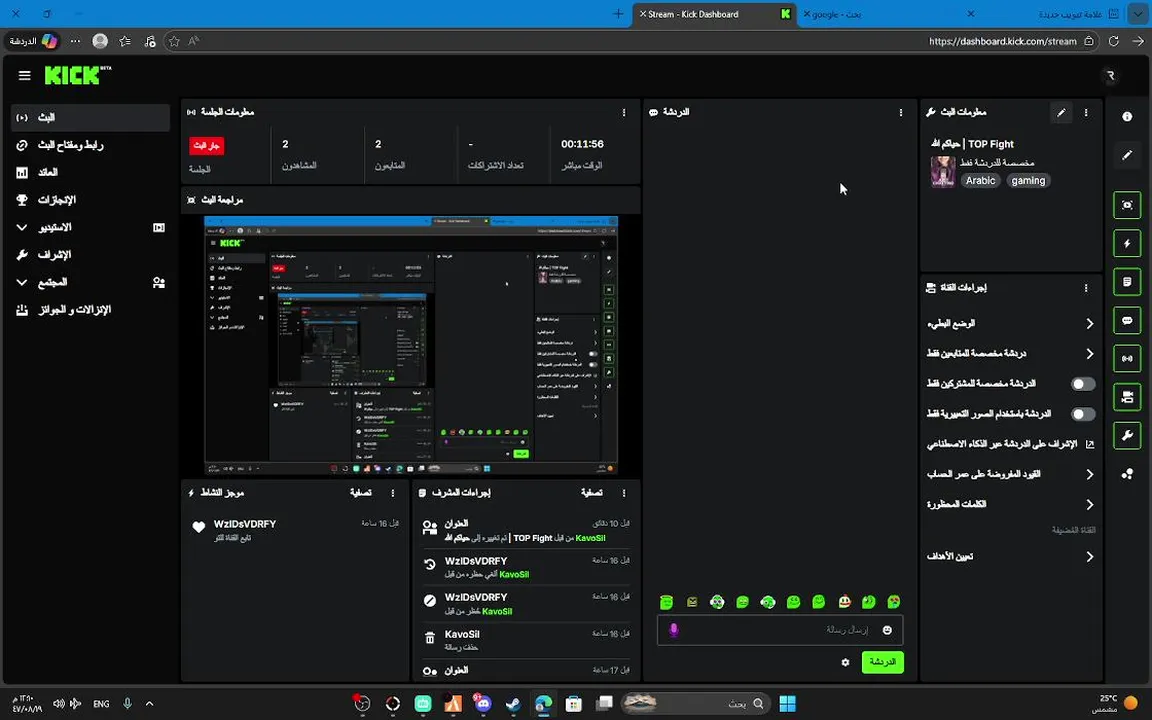Toggle the broadcast signal widget sidebar icon
This screenshot has width=1152, height=720.
click(x=1126, y=359)
